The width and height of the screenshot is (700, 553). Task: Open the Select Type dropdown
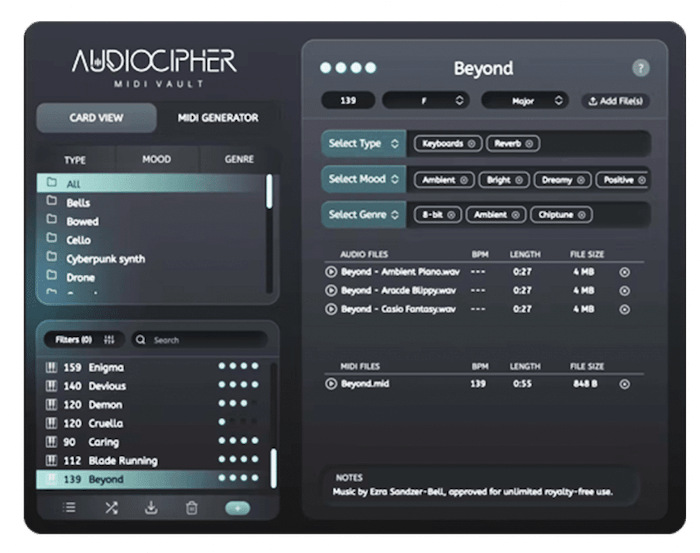tap(364, 143)
